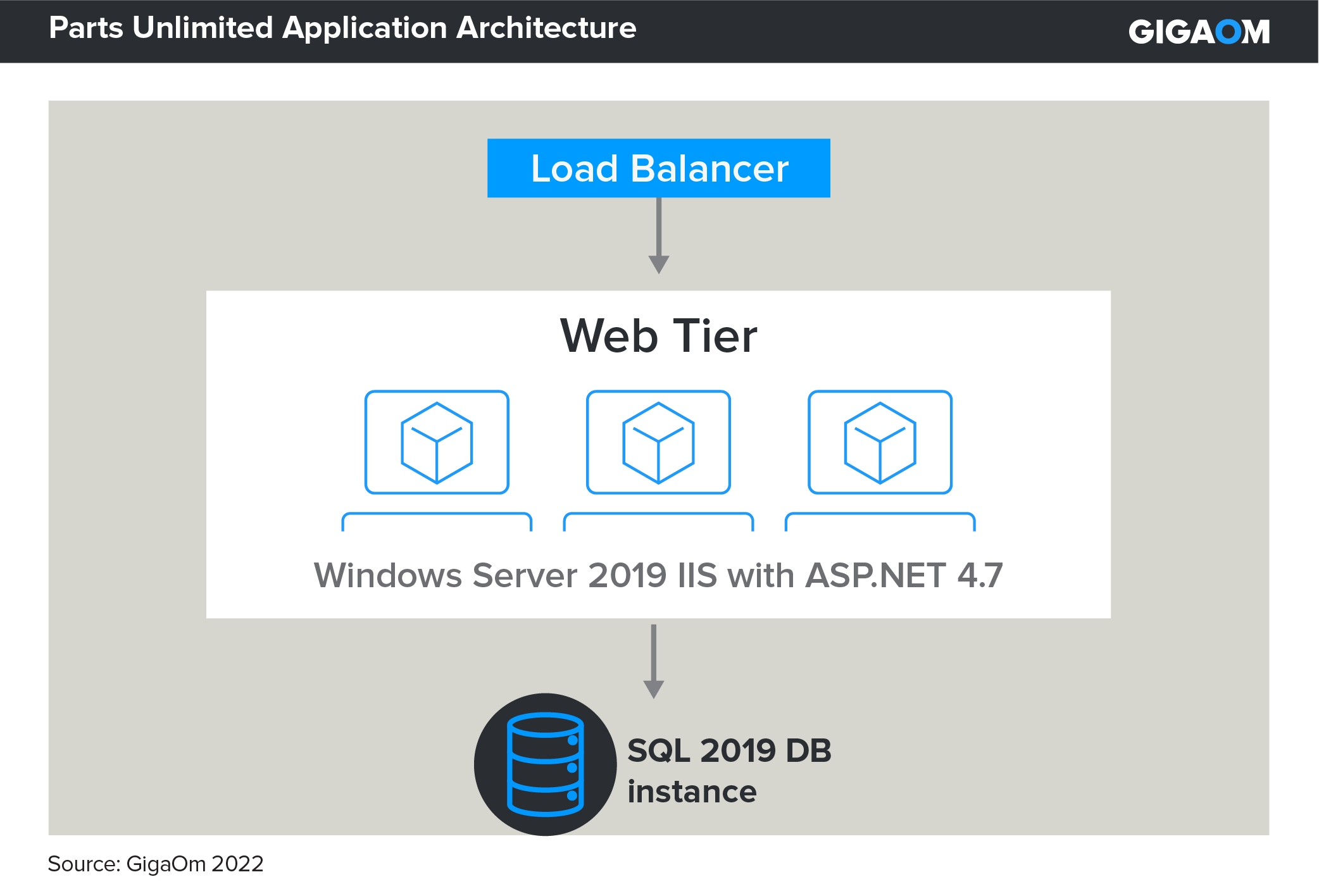
Task: Click the word instance below SQL label
Action: [x=692, y=792]
